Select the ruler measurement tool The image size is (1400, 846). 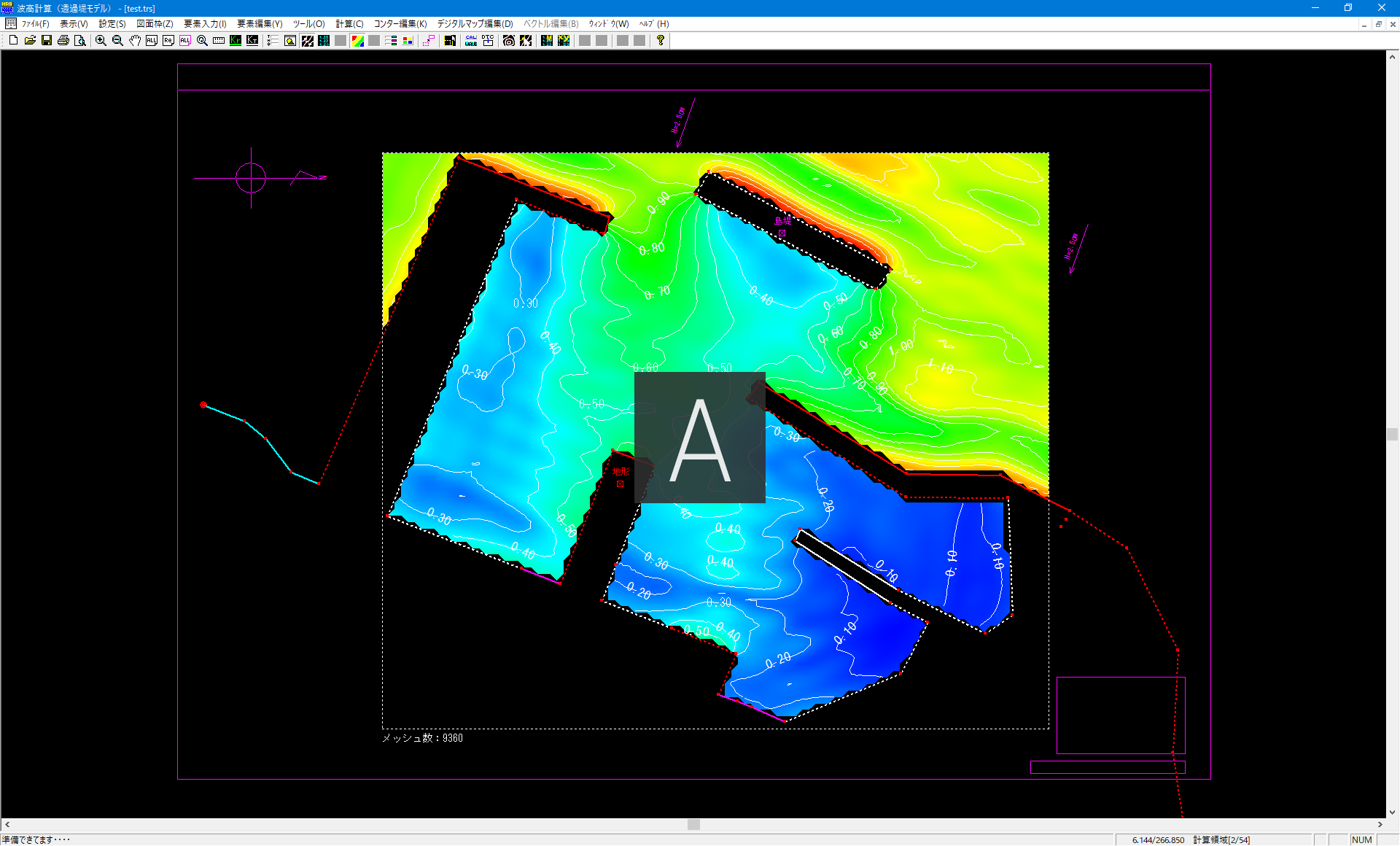219,41
